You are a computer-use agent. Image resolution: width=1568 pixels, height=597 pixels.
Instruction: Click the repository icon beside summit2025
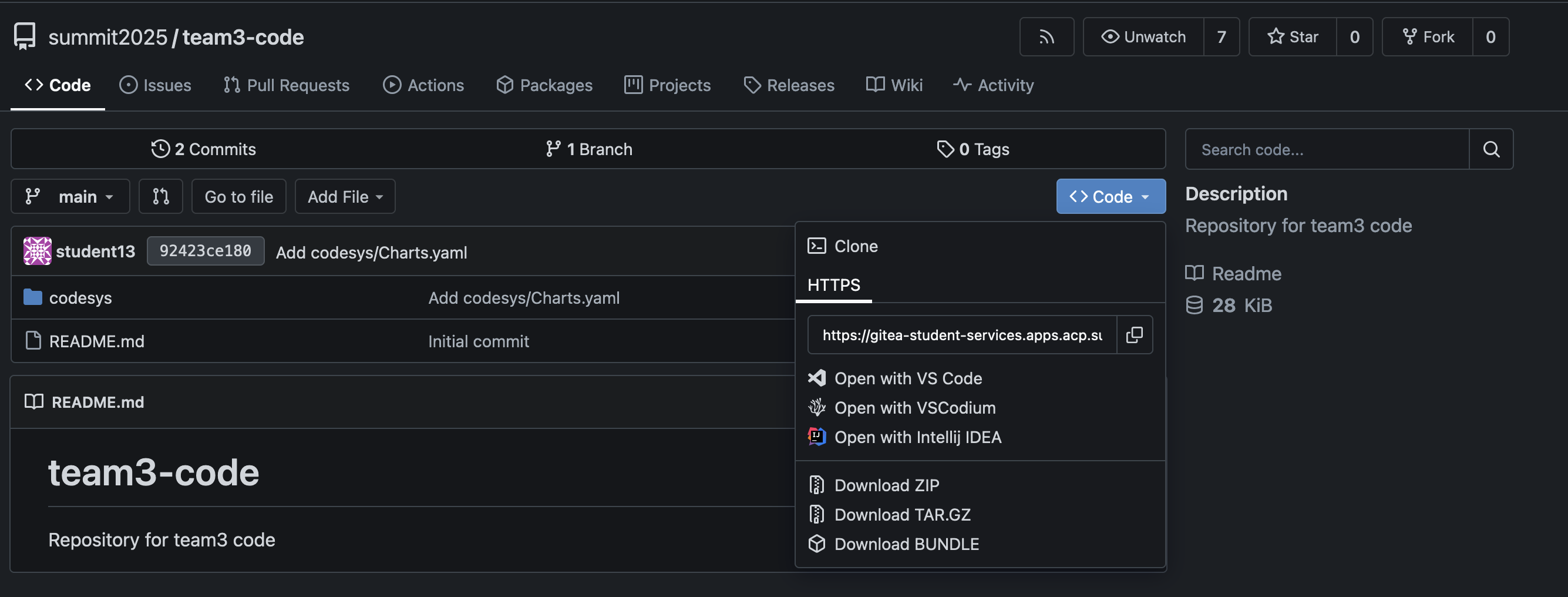[25, 36]
